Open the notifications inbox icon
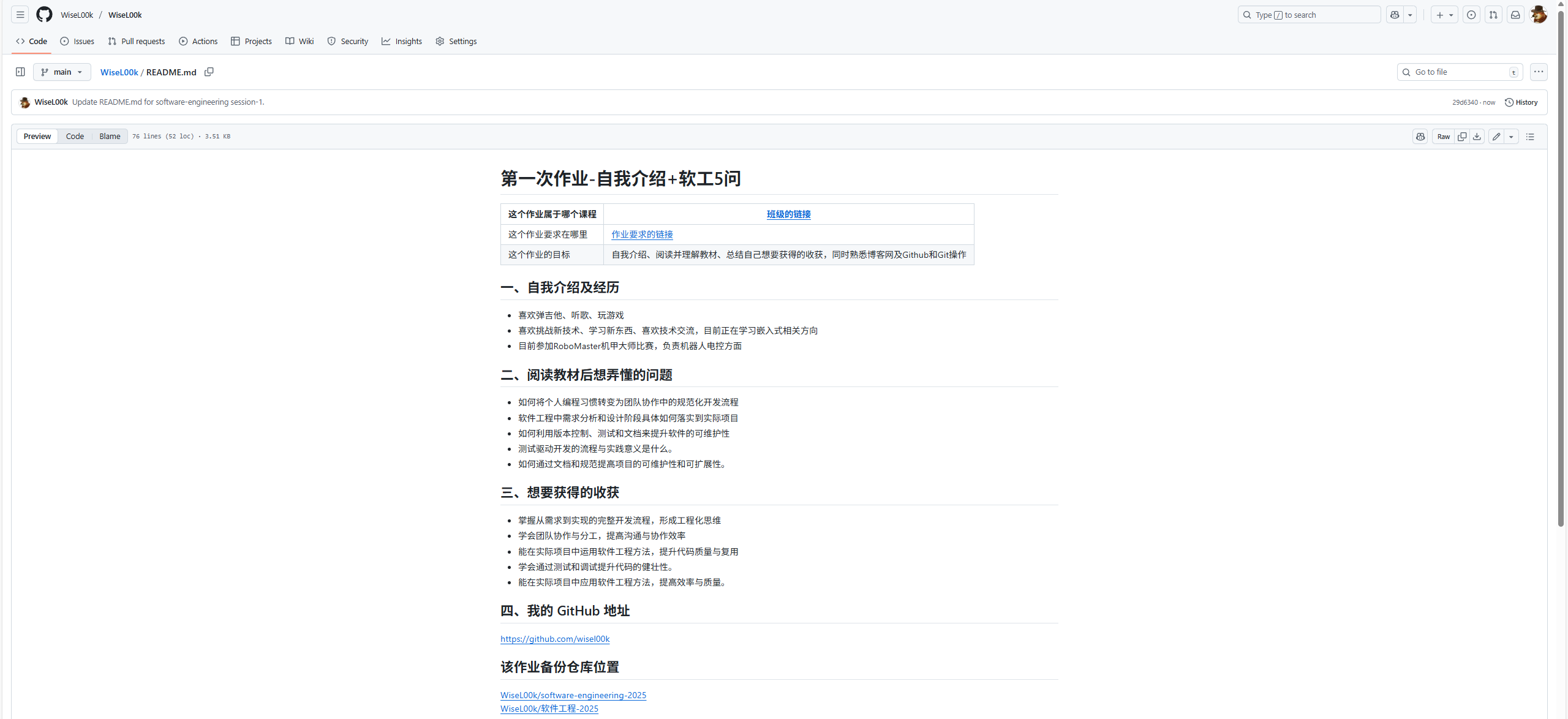 (1515, 15)
